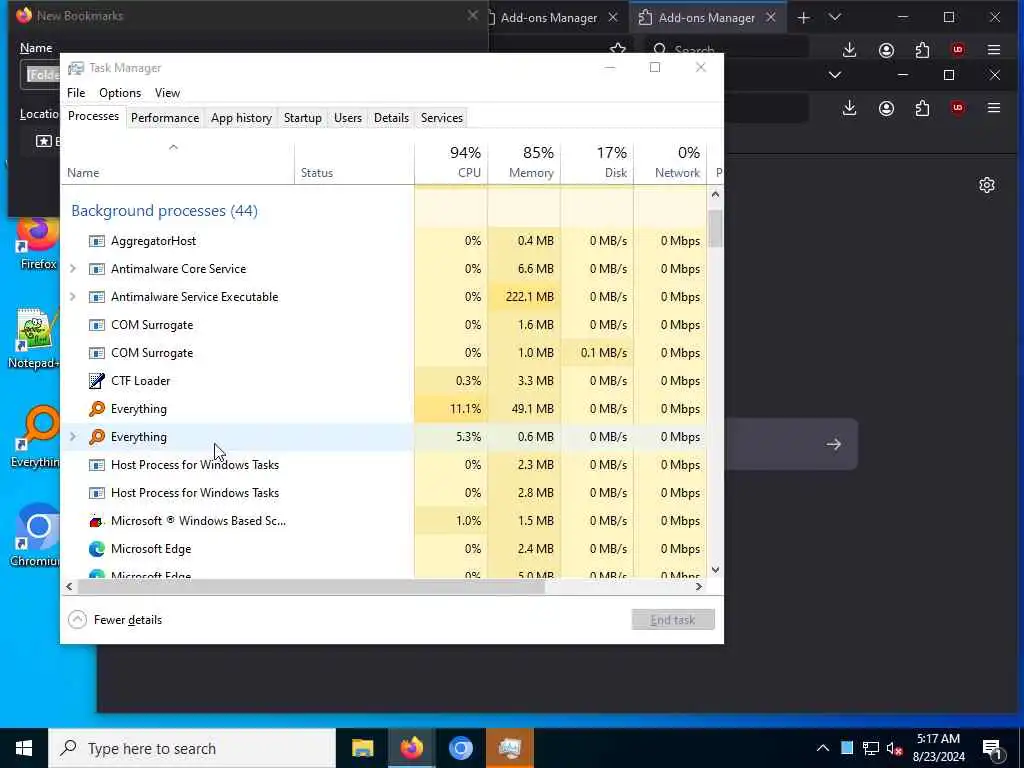Screen dimensions: 1024x768
Task: Open the Firefox hamburger menu in top window
Action: coord(994,50)
